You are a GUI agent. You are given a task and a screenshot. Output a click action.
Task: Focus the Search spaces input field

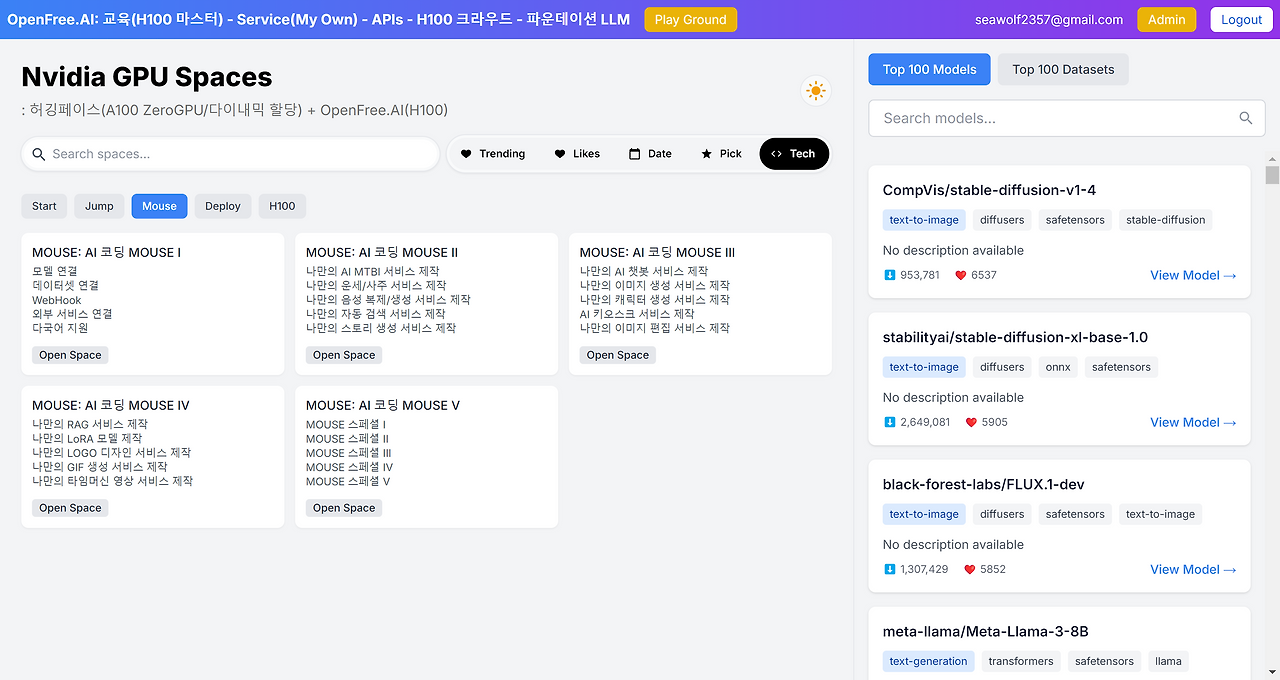tap(230, 154)
